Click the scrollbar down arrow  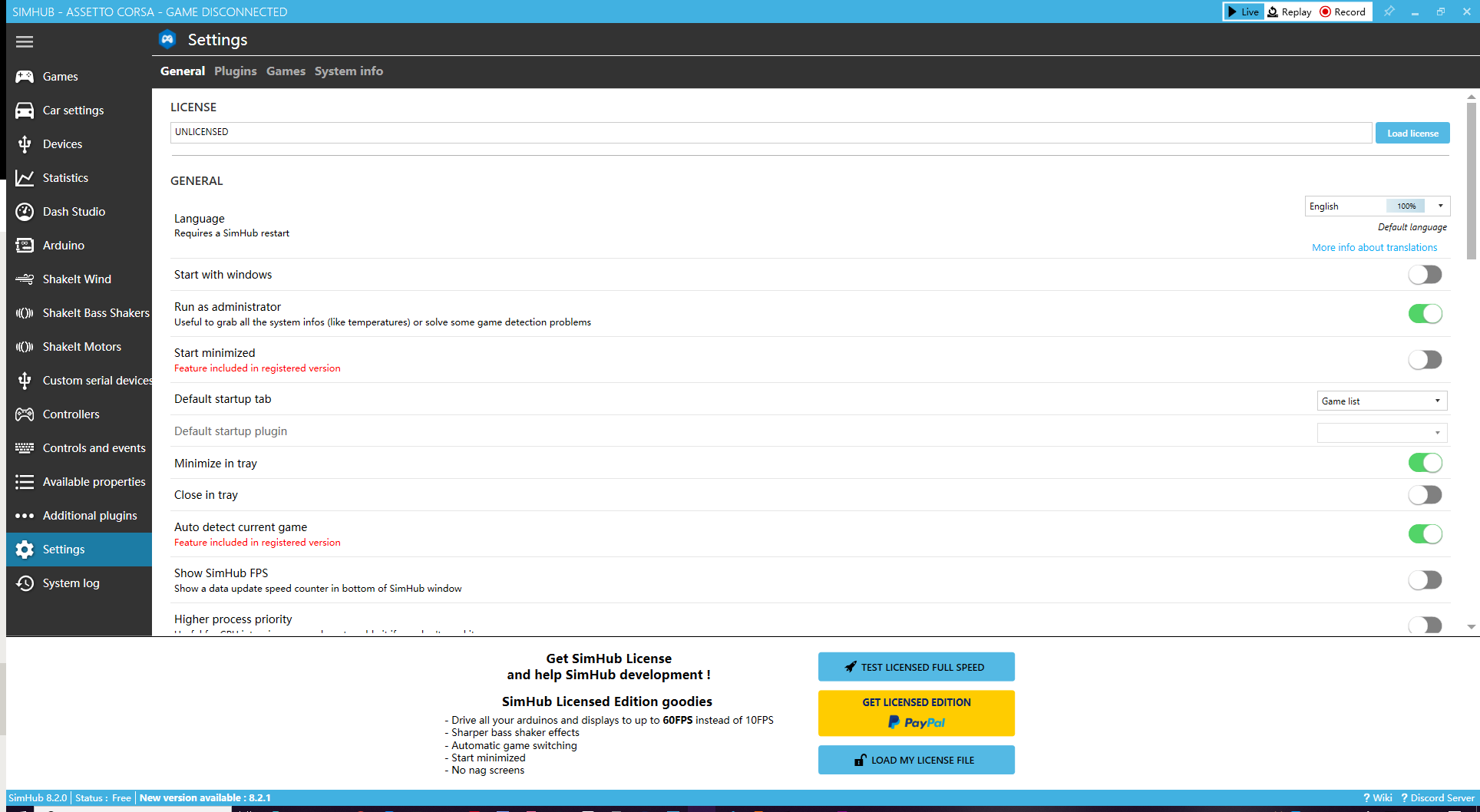1472,627
